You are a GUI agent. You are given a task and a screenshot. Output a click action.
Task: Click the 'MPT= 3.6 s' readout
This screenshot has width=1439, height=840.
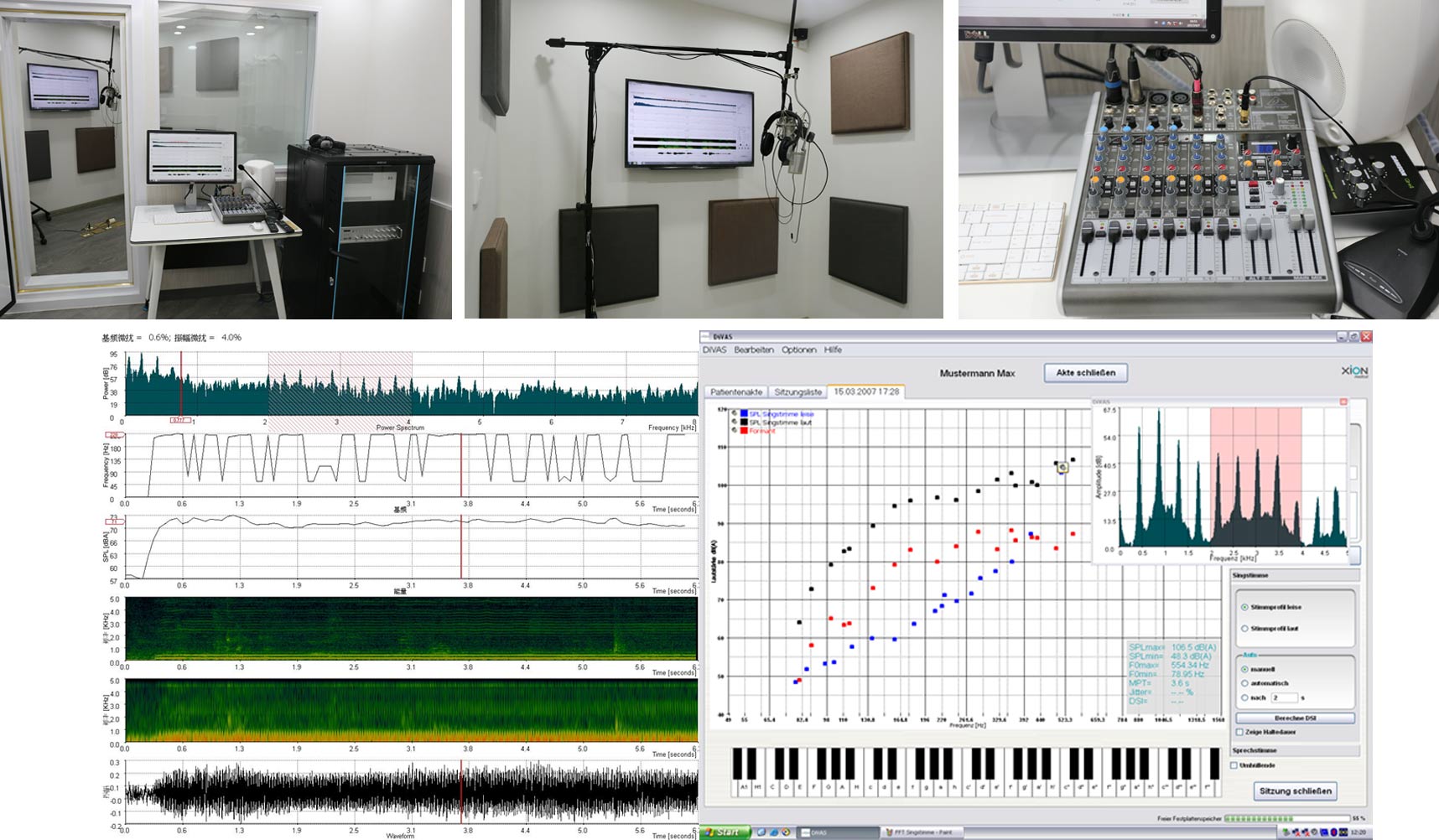1159,683
